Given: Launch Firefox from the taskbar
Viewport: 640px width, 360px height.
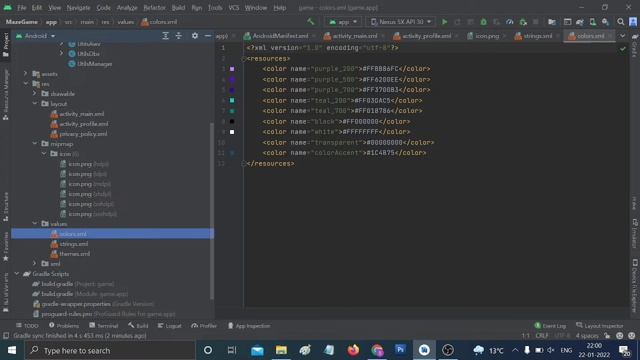Looking at the screenshot, I should tap(353, 350).
